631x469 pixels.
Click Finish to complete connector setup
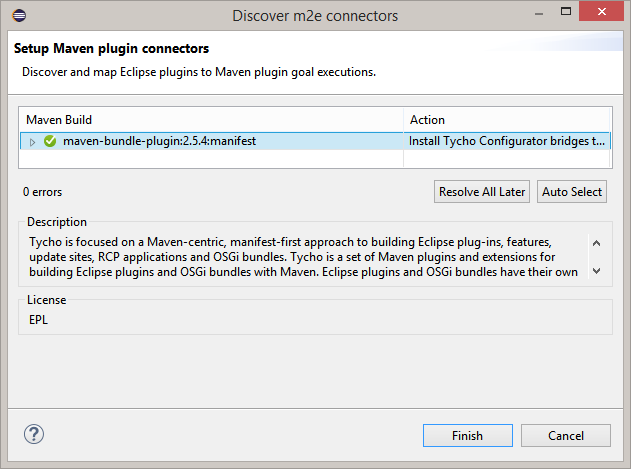click(468, 436)
